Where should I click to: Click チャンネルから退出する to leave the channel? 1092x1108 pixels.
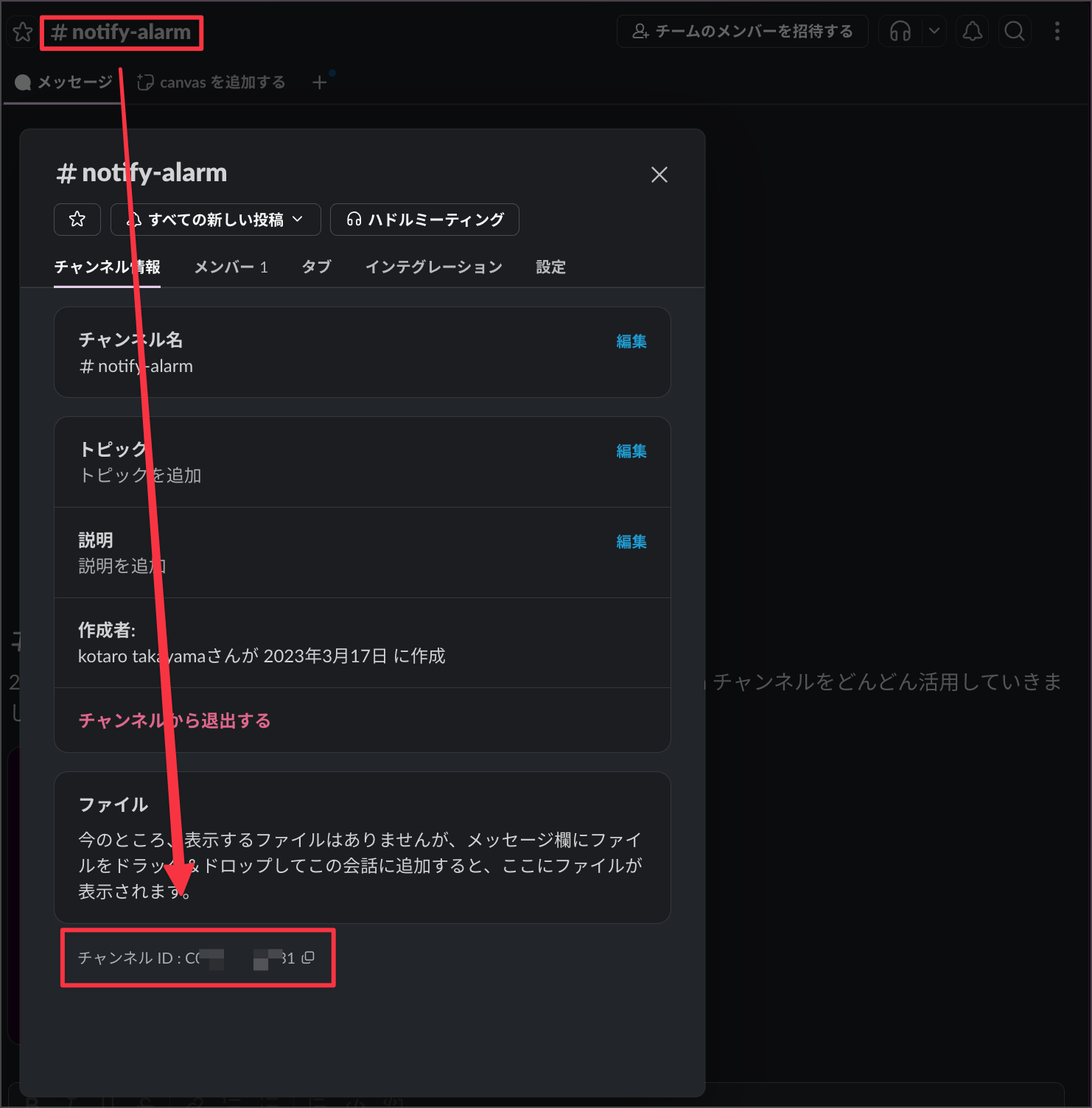pos(174,720)
